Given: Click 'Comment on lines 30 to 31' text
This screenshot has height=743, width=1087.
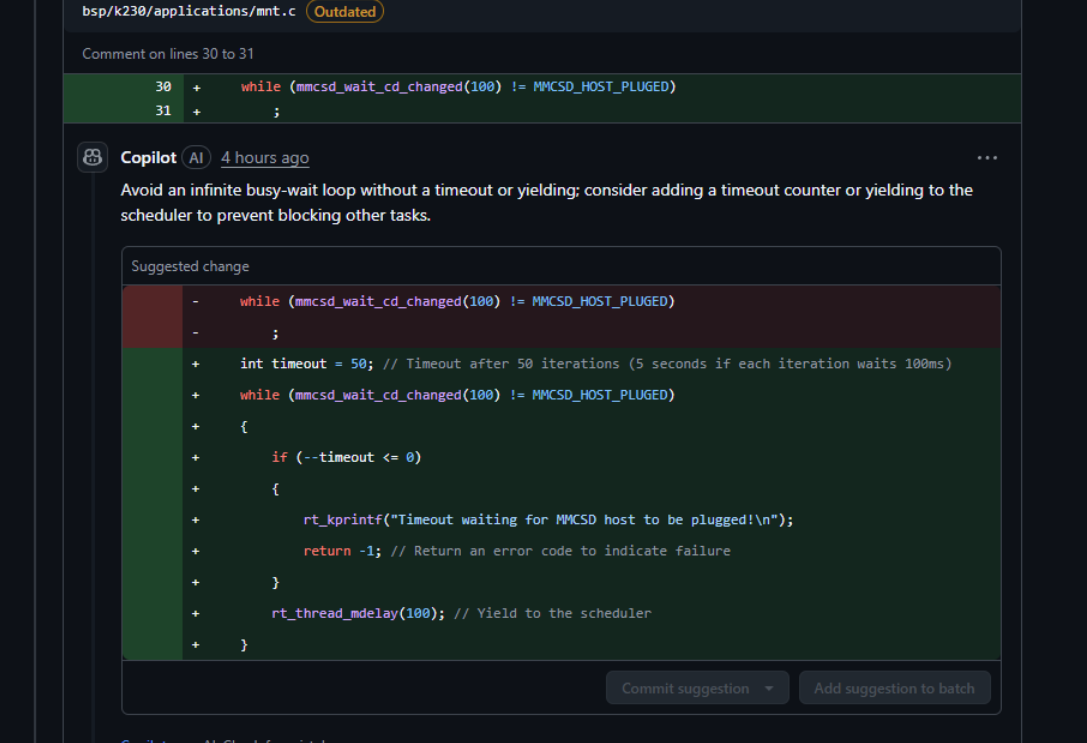Looking at the screenshot, I should tap(168, 53).
